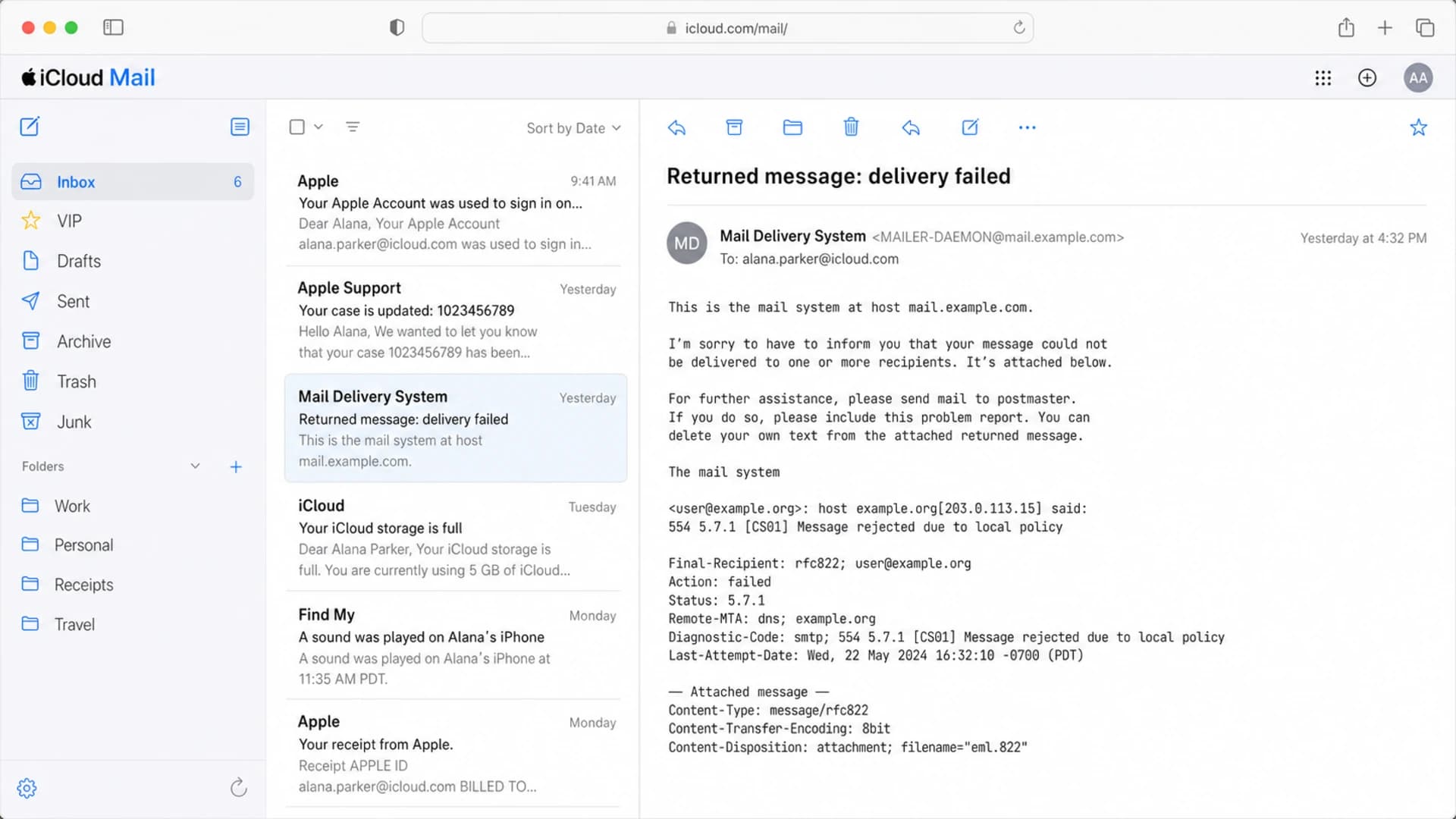Viewport: 1456px width, 819px height.
Task: Delete the open message with trash icon
Action: [851, 127]
